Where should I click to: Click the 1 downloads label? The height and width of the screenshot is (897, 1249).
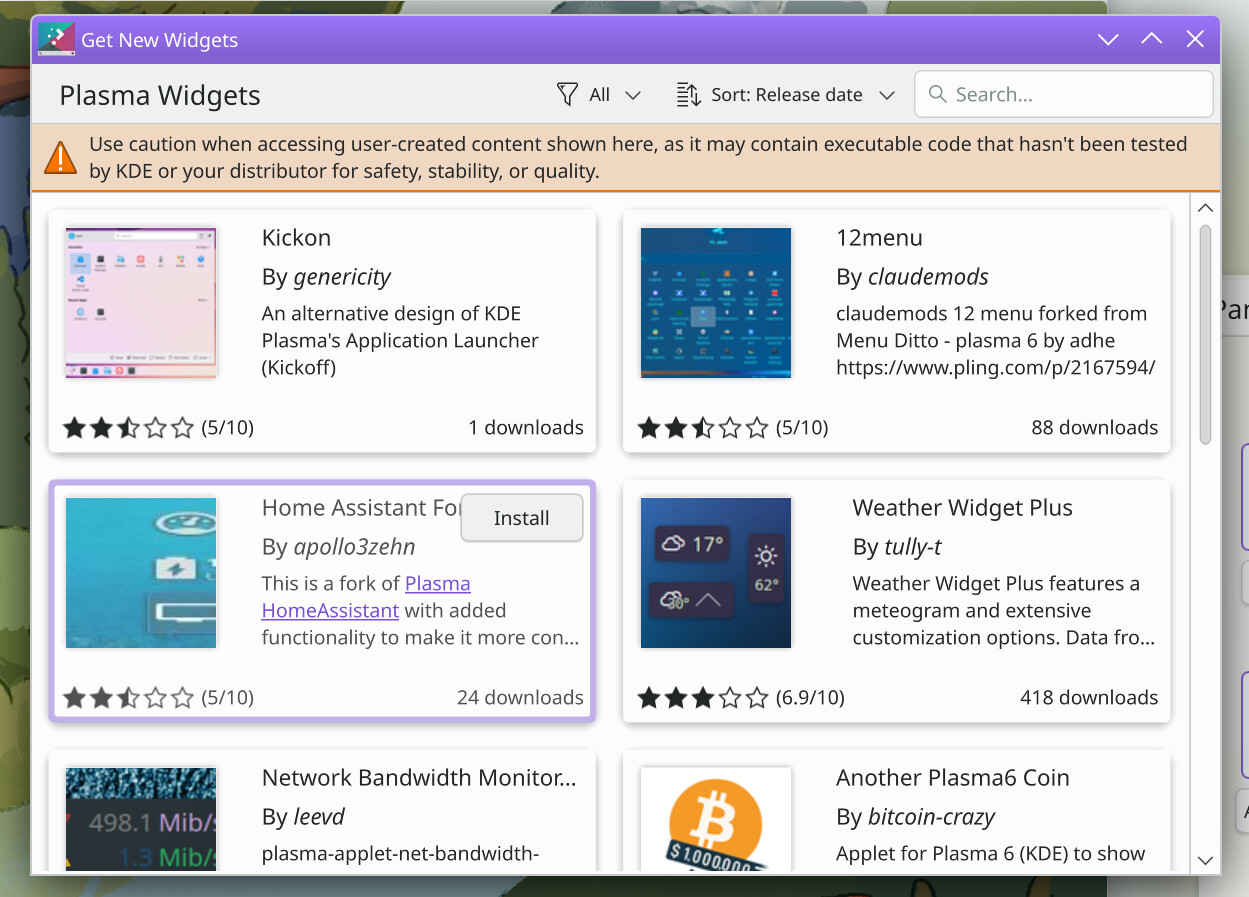point(526,428)
